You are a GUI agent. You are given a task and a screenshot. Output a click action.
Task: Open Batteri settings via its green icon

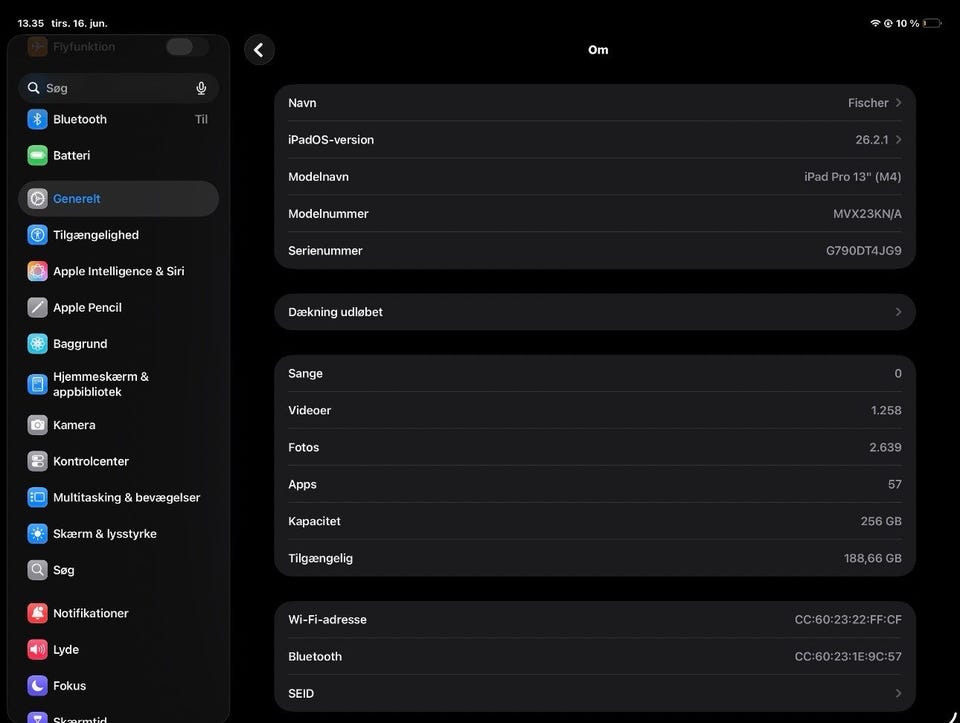point(37,155)
